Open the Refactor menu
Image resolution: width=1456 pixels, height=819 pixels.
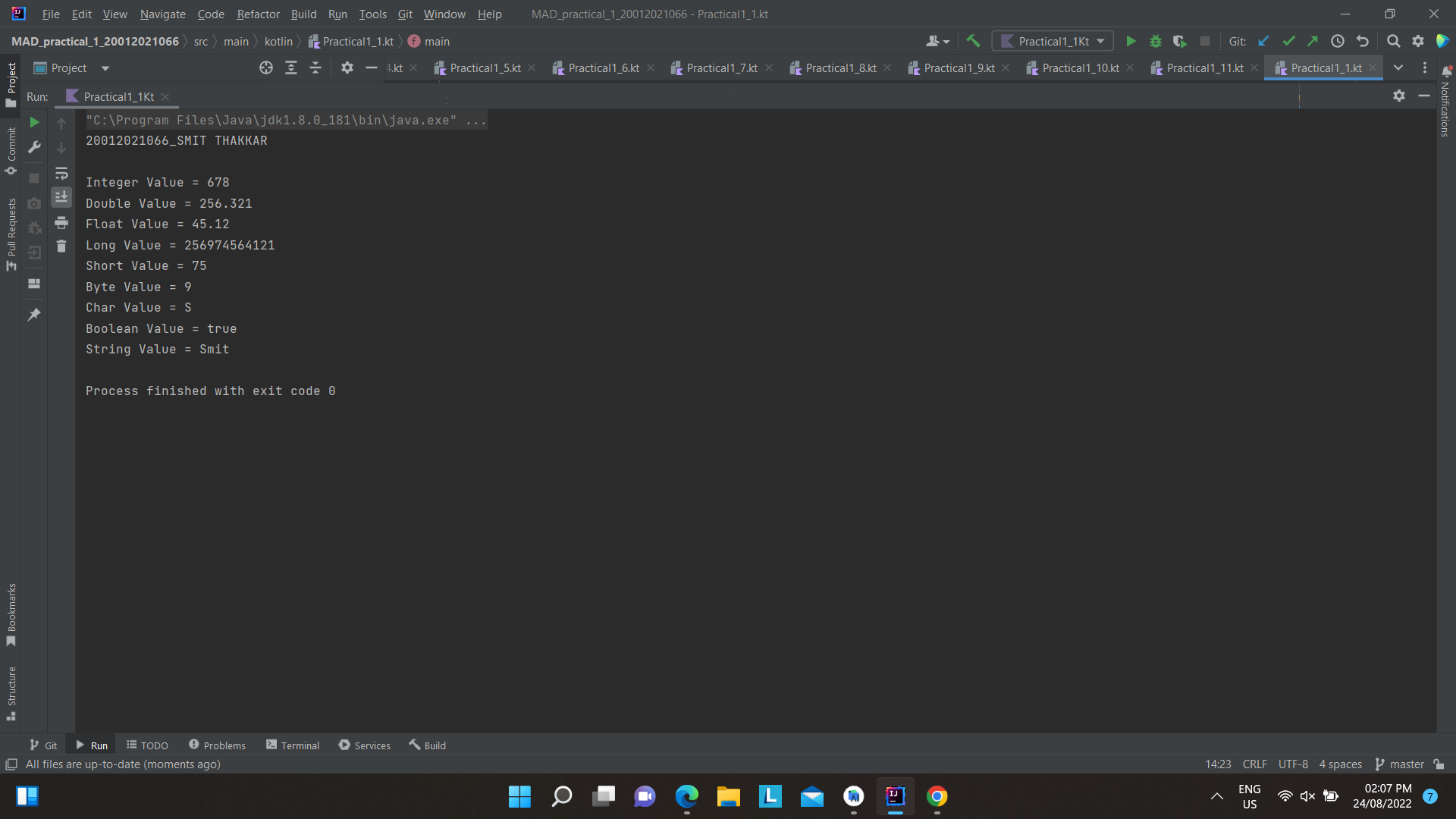(258, 14)
